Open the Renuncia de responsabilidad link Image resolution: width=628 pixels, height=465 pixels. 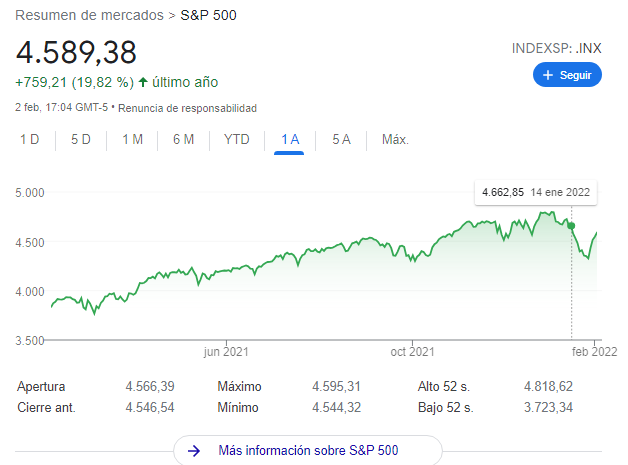point(187,107)
